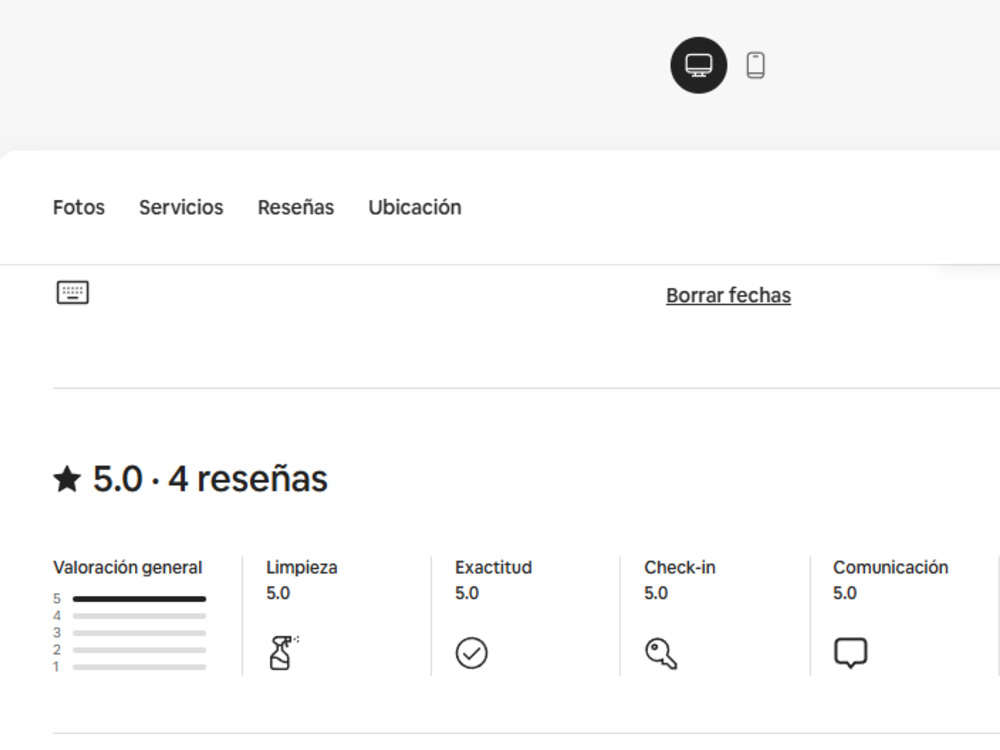Click the Limpieza spray bottle icon
This screenshot has height=750, width=1000.
283,652
